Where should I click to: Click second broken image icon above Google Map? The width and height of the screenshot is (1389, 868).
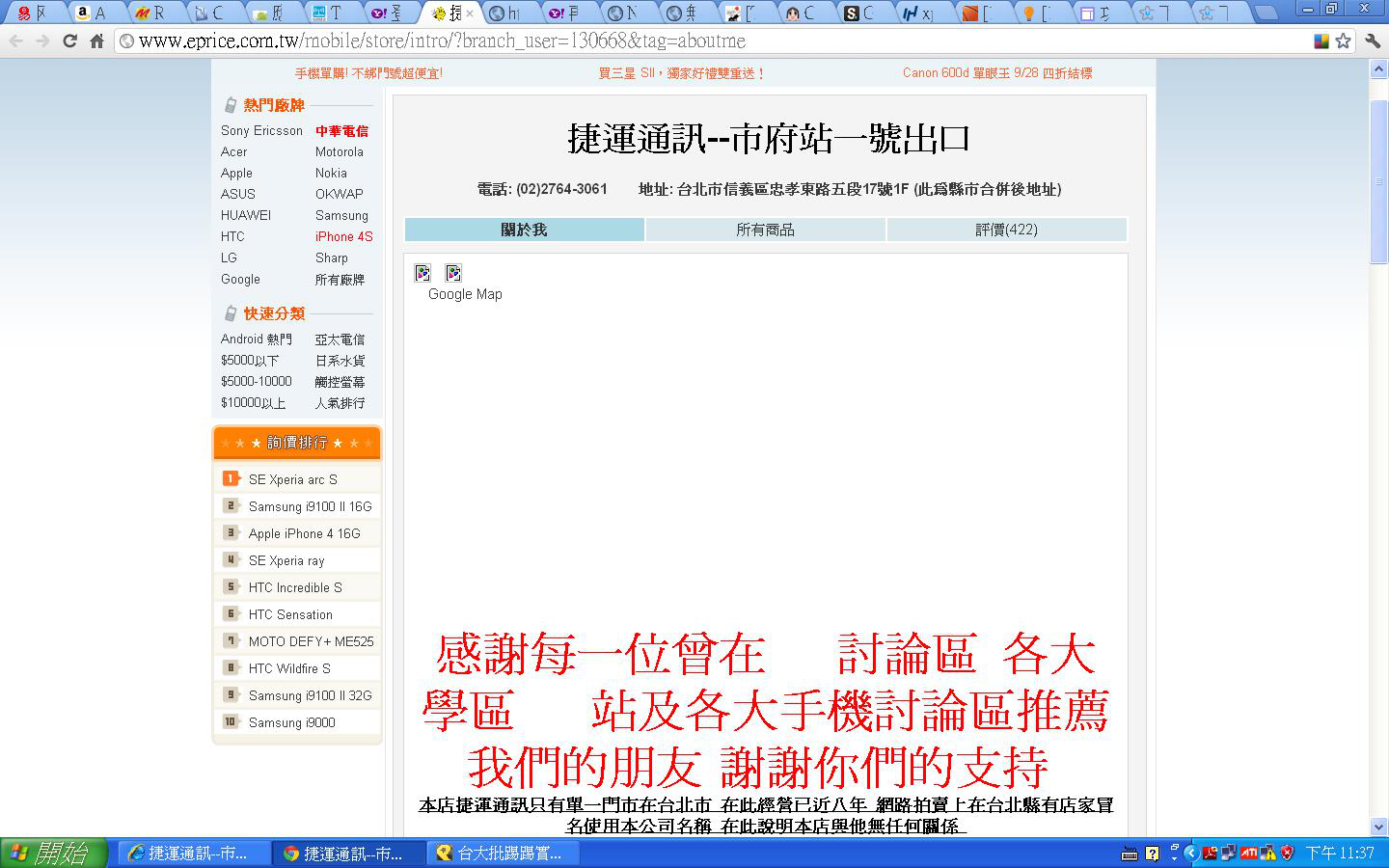pos(453,273)
